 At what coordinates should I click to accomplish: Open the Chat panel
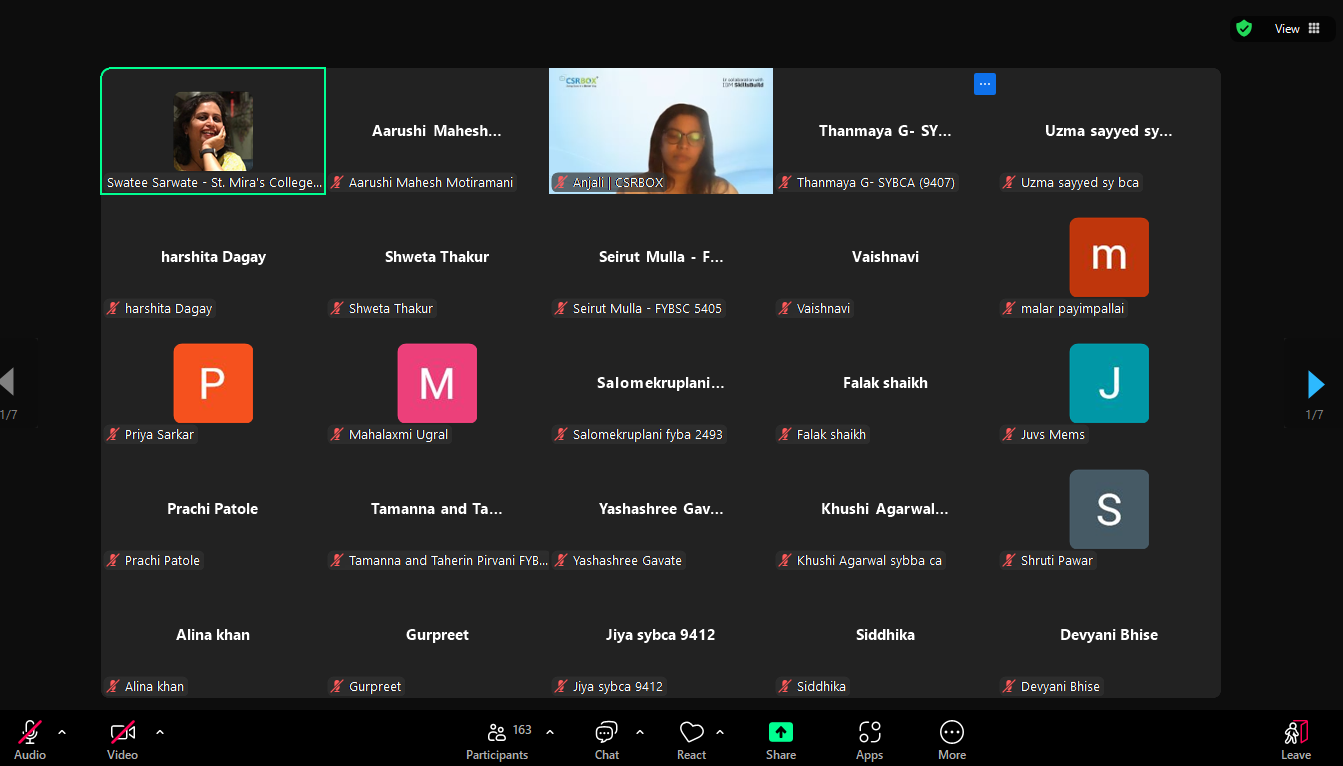[606, 739]
